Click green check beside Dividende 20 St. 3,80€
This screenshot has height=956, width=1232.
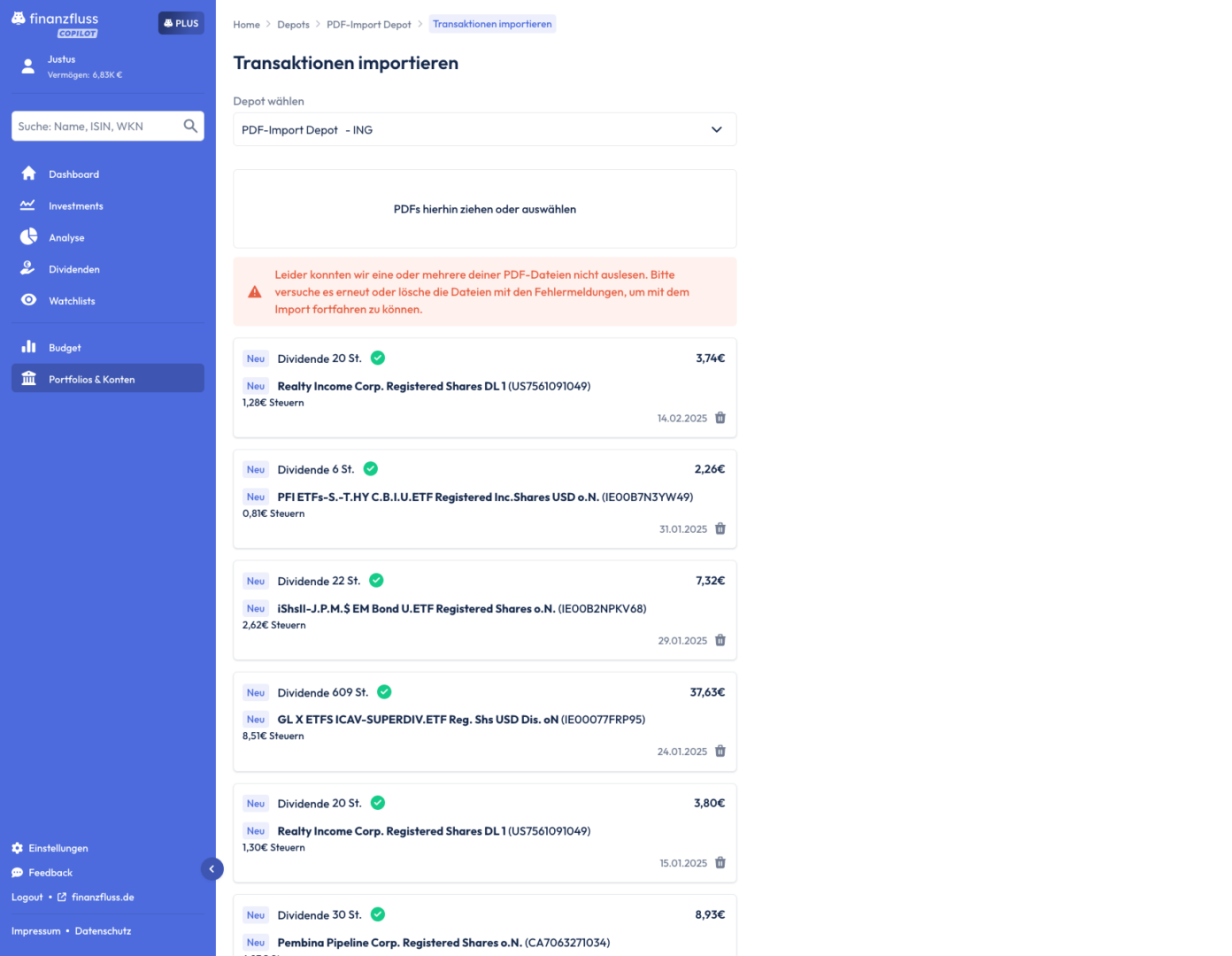tap(378, 802)
